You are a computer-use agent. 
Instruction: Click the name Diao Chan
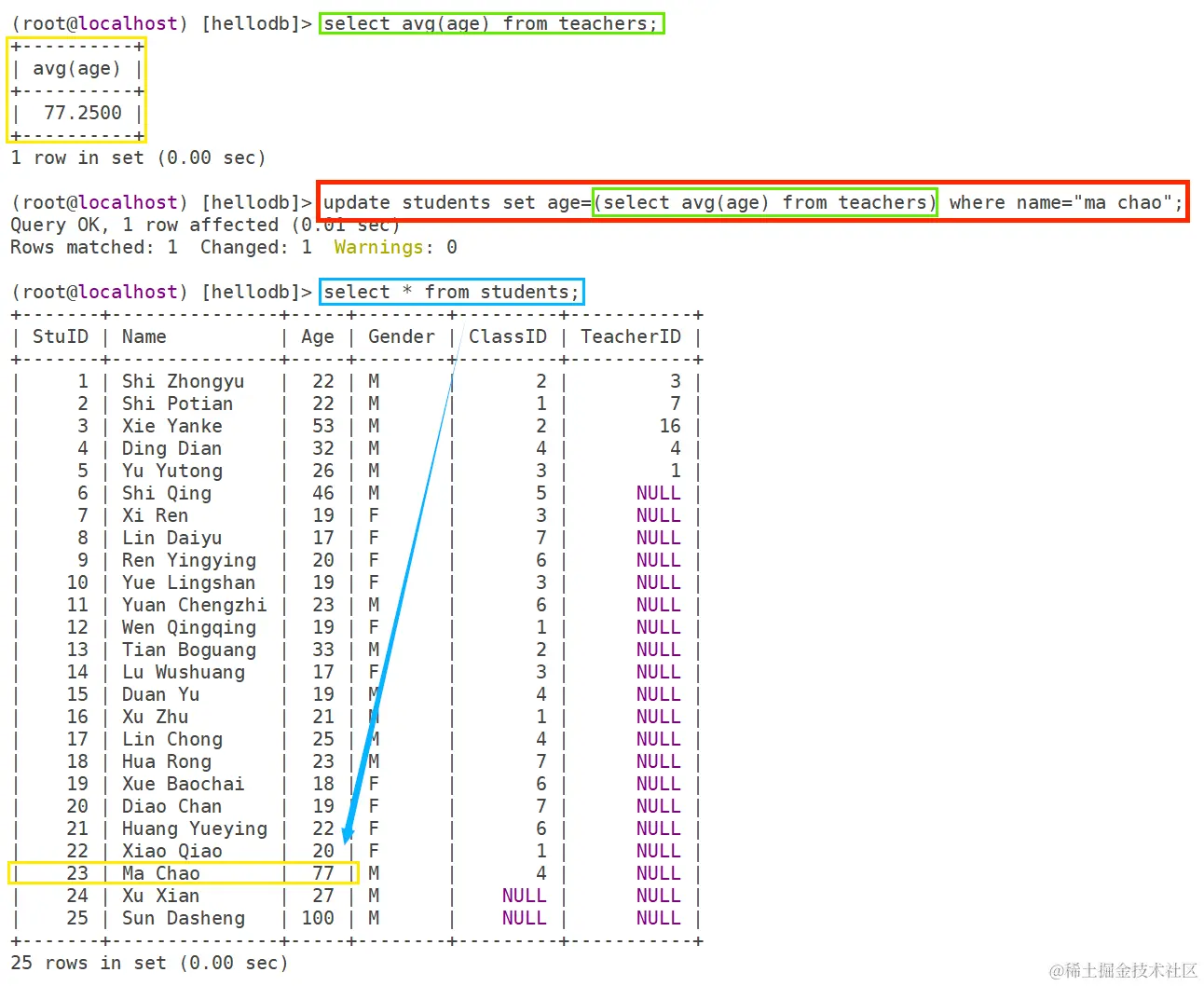[171, 806]
